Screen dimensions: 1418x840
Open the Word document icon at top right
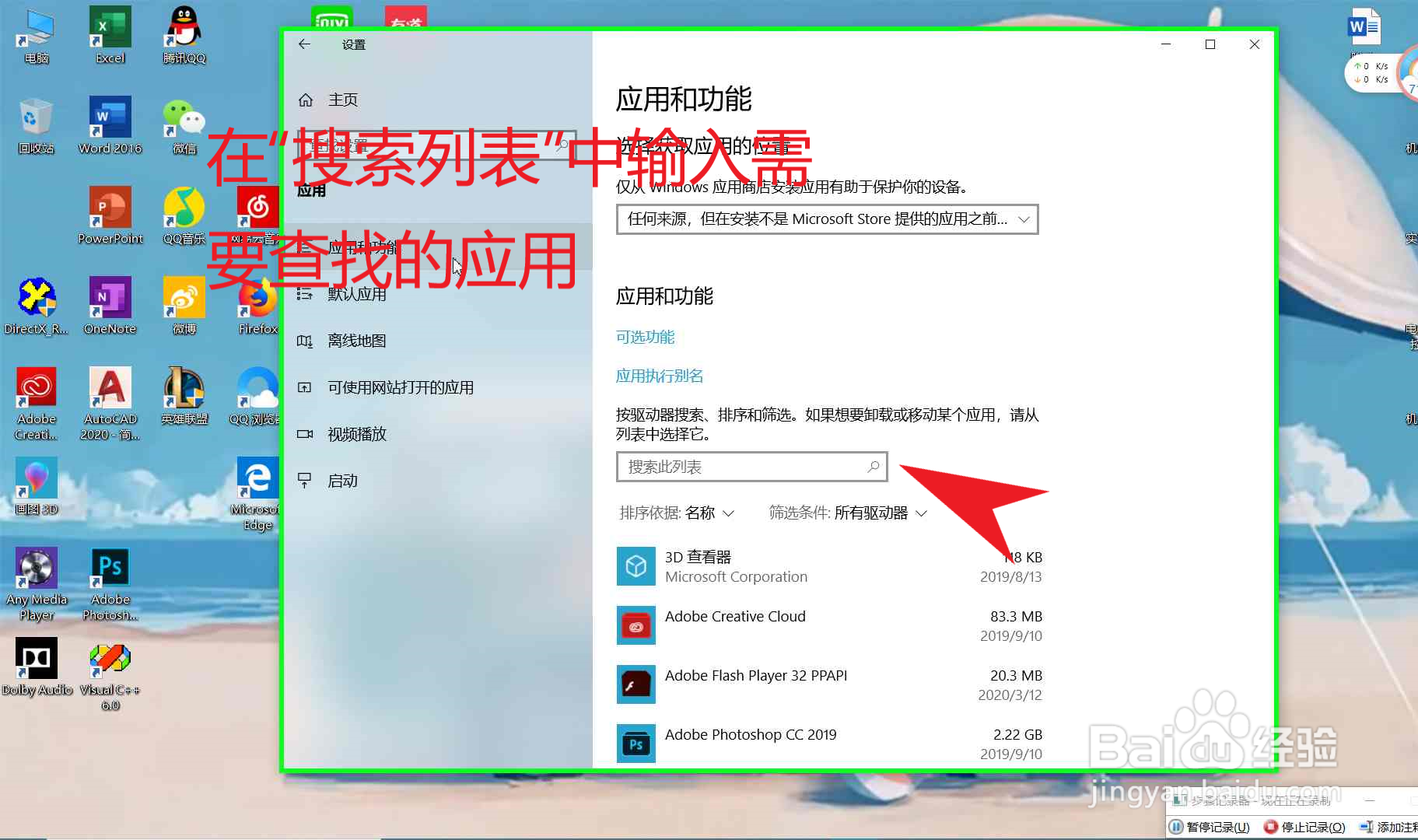pyautogui.click(x=1363, y=27)
